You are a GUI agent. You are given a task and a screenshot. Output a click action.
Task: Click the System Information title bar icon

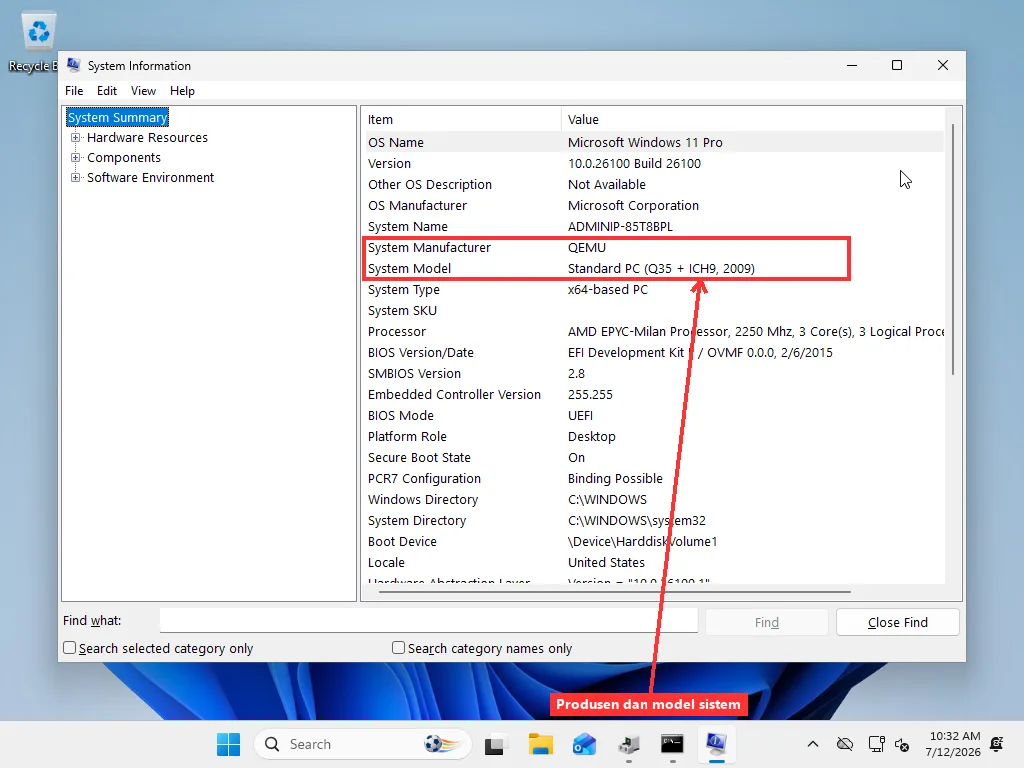tap(74, 65)
